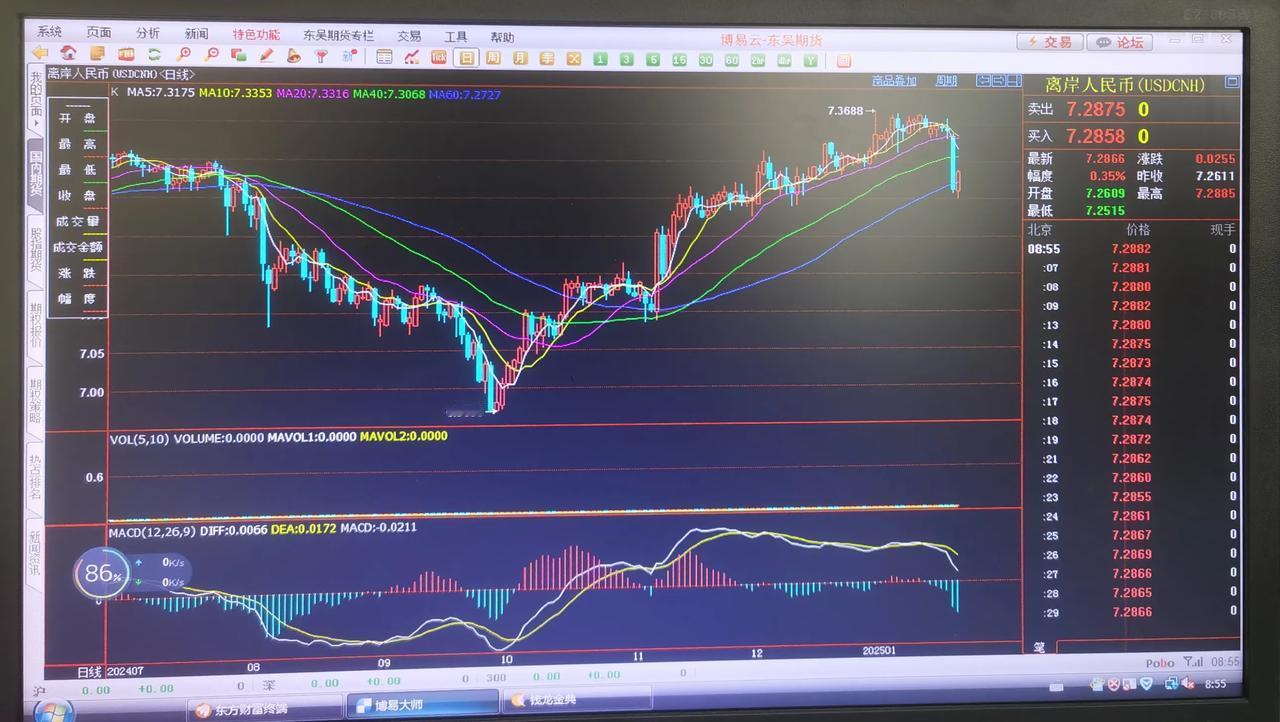Image resolution: width=1280 pixels, height=722 pixels.
Task: Select the 30-minute period button
Action: coord(705,60)
